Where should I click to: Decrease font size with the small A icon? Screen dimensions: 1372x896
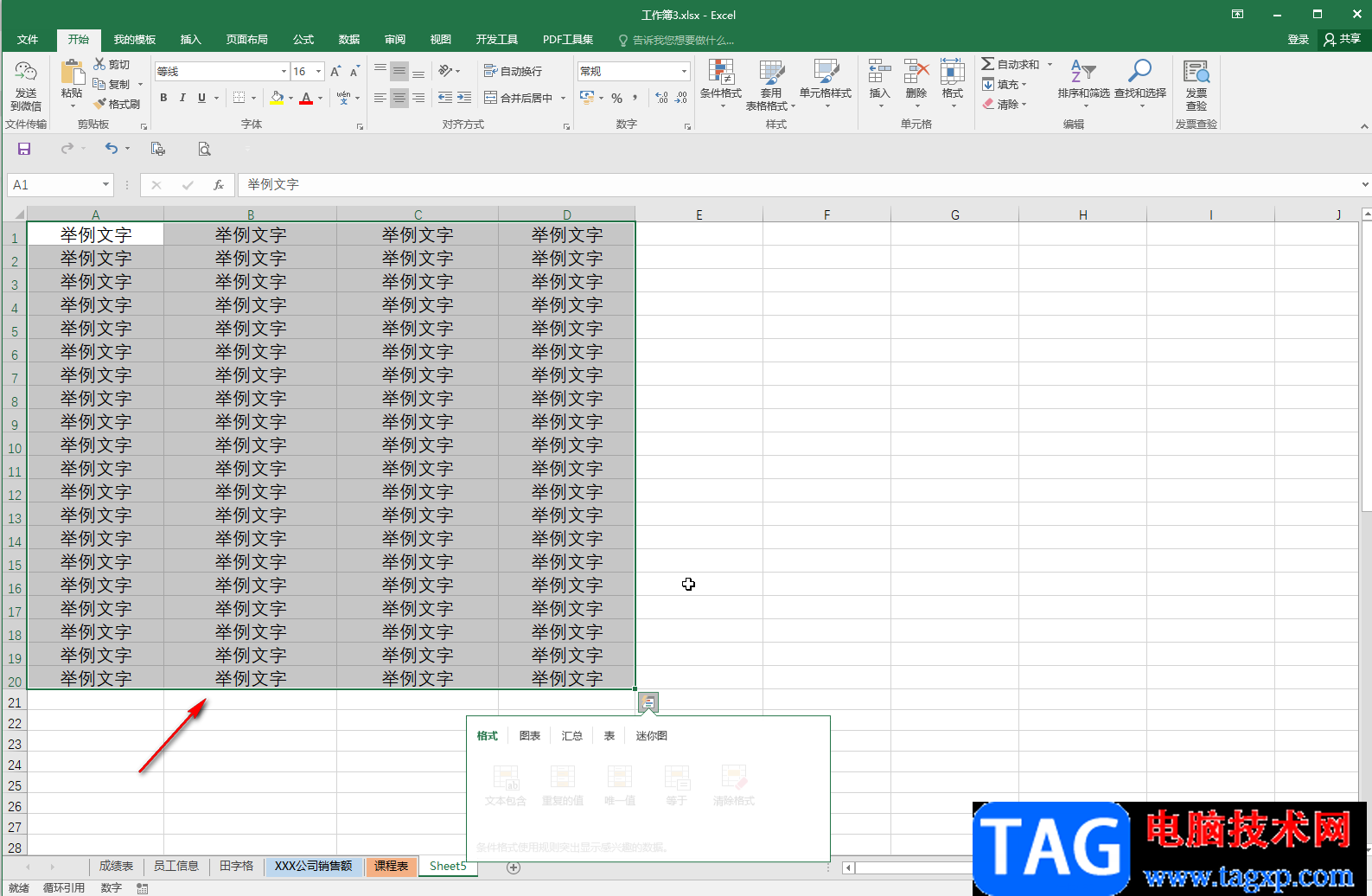click(x=354, y=72)
